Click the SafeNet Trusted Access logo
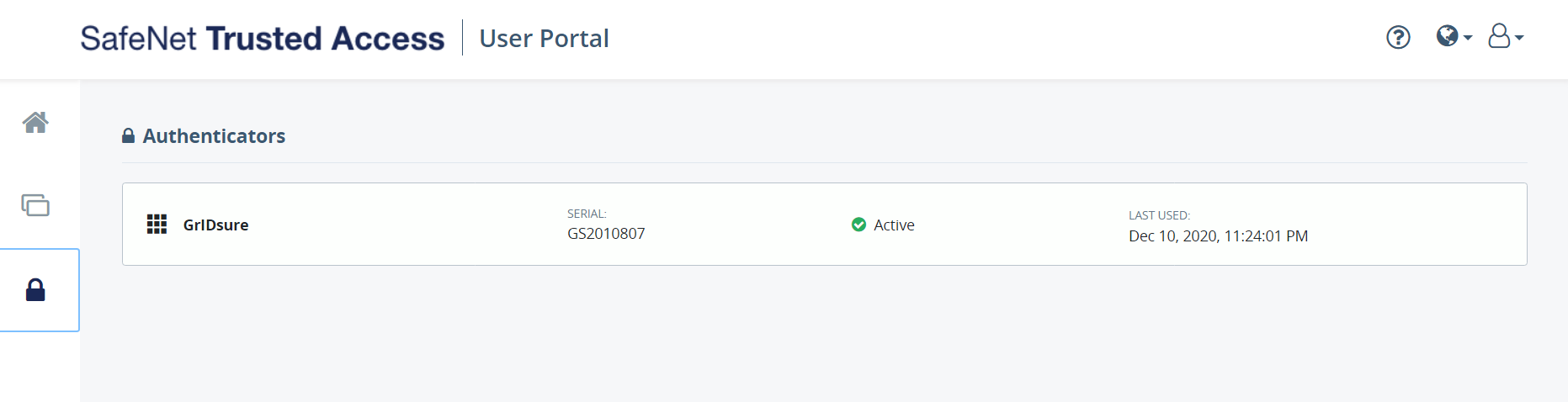 coord(262,39)
